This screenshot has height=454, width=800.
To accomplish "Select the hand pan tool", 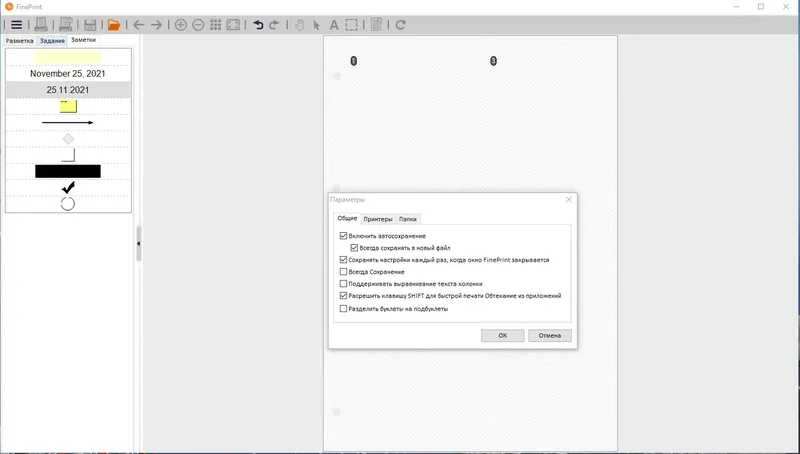I will tap(299, 24).
